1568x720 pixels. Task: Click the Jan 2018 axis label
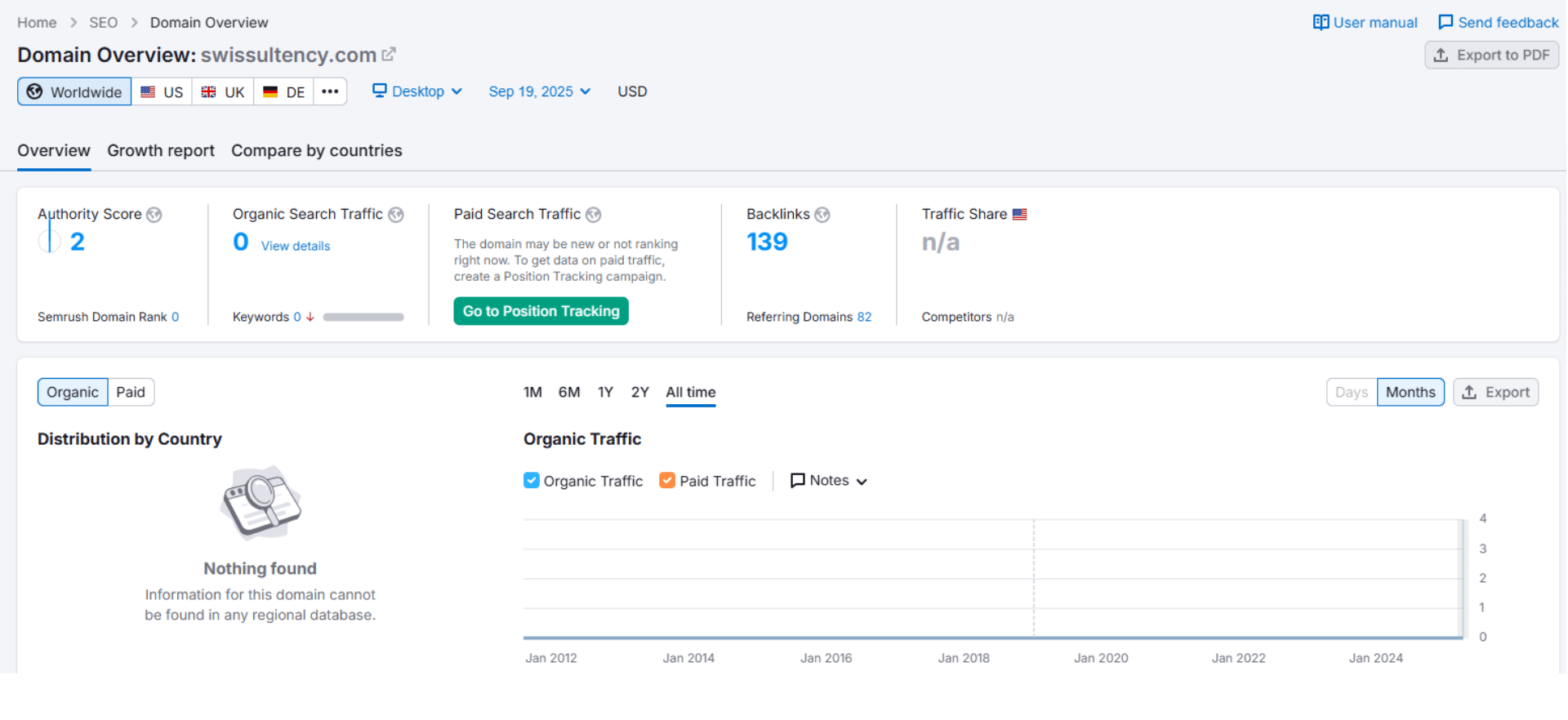point(964,658)
